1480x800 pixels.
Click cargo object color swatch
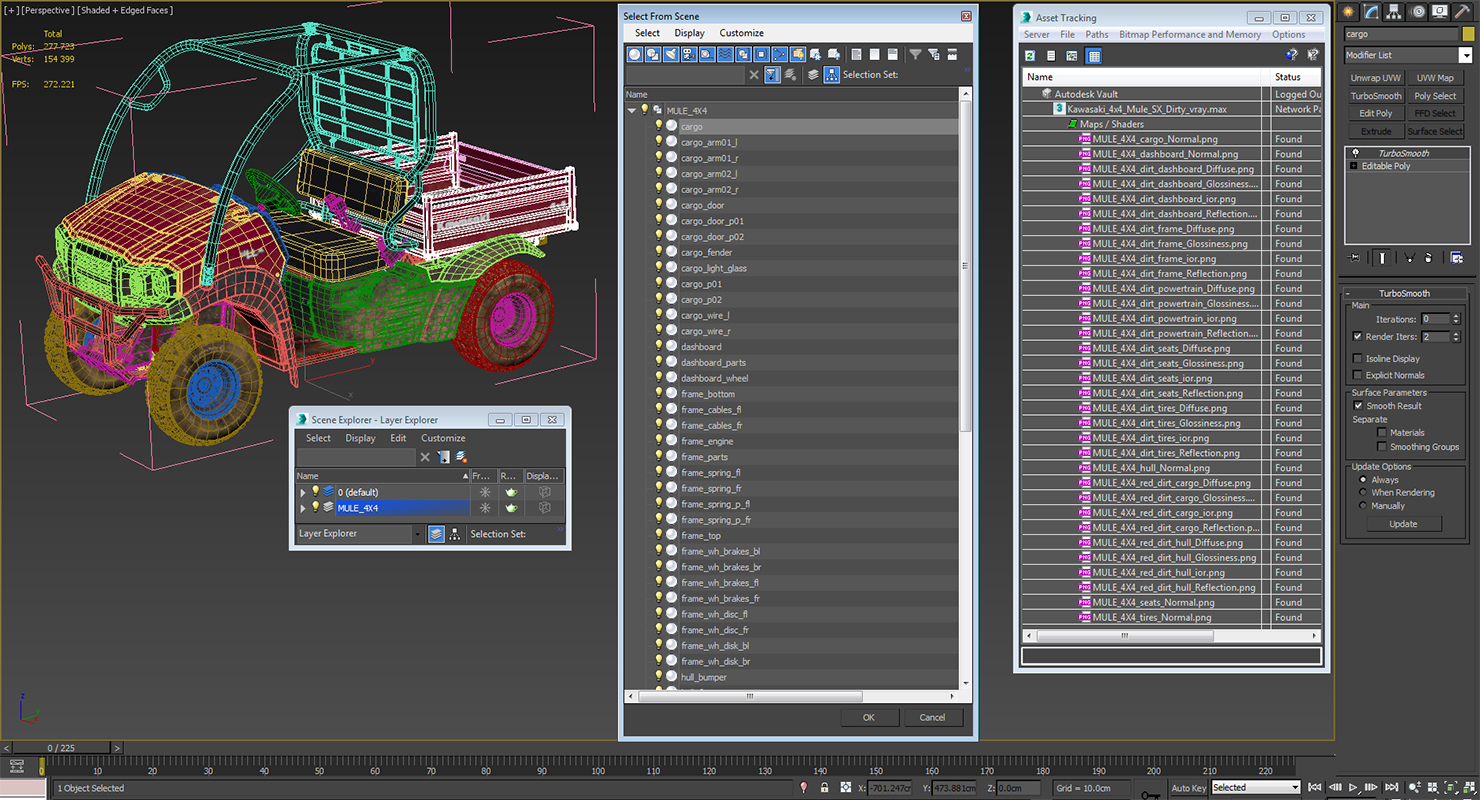1468,34
